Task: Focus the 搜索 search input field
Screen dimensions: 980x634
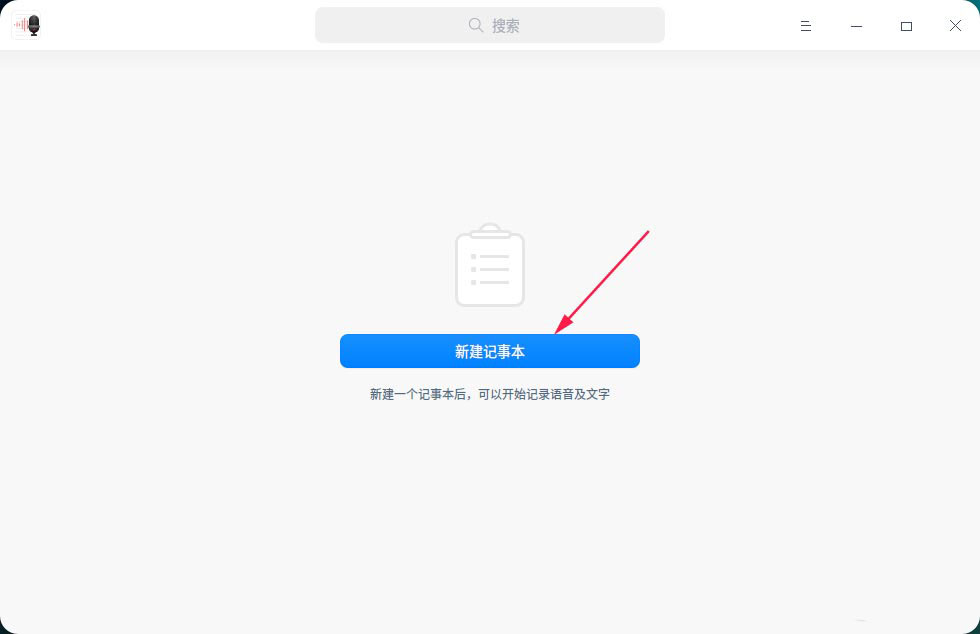Action: pos(489,25)
